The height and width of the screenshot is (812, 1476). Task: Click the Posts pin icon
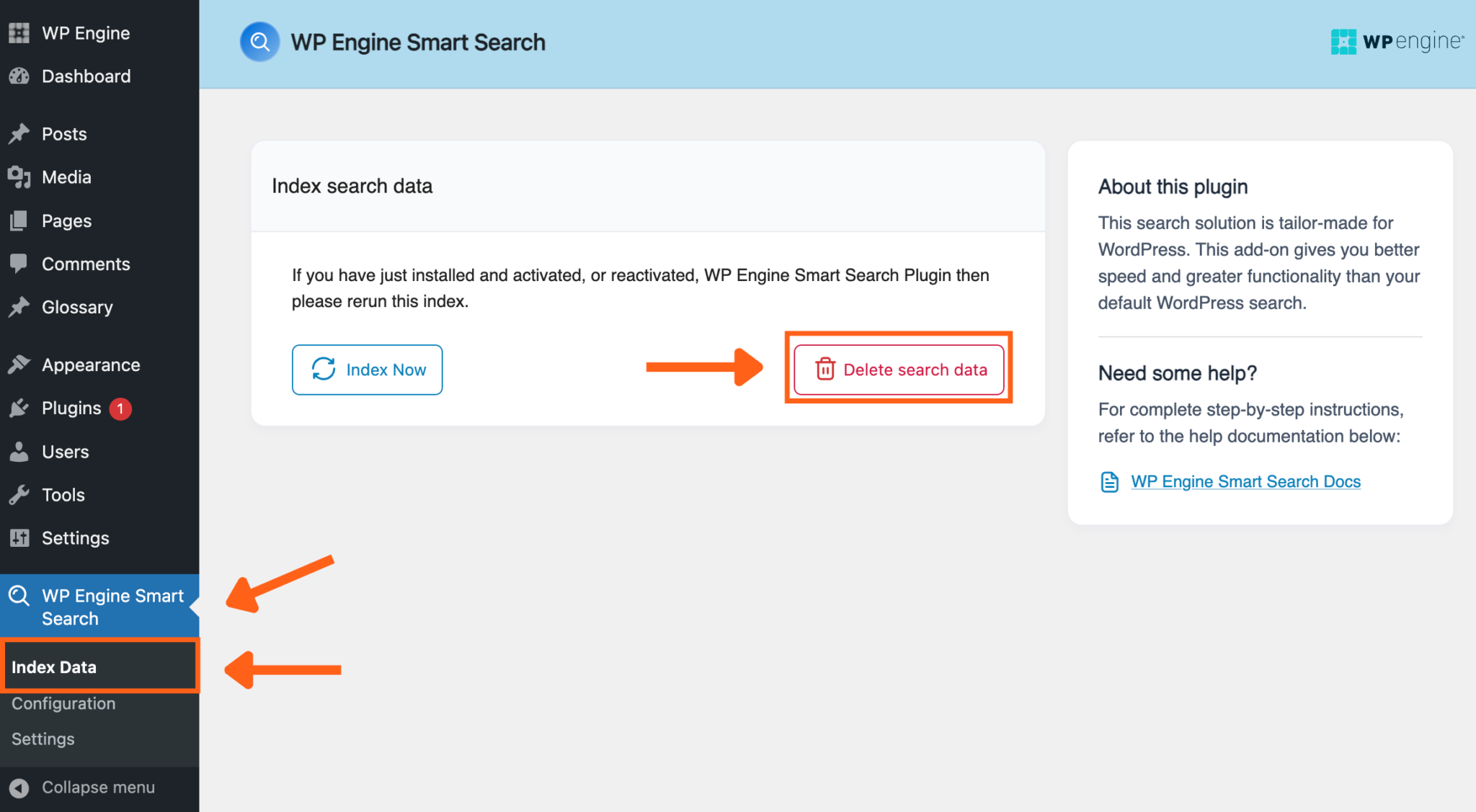[x=19, y=133]
